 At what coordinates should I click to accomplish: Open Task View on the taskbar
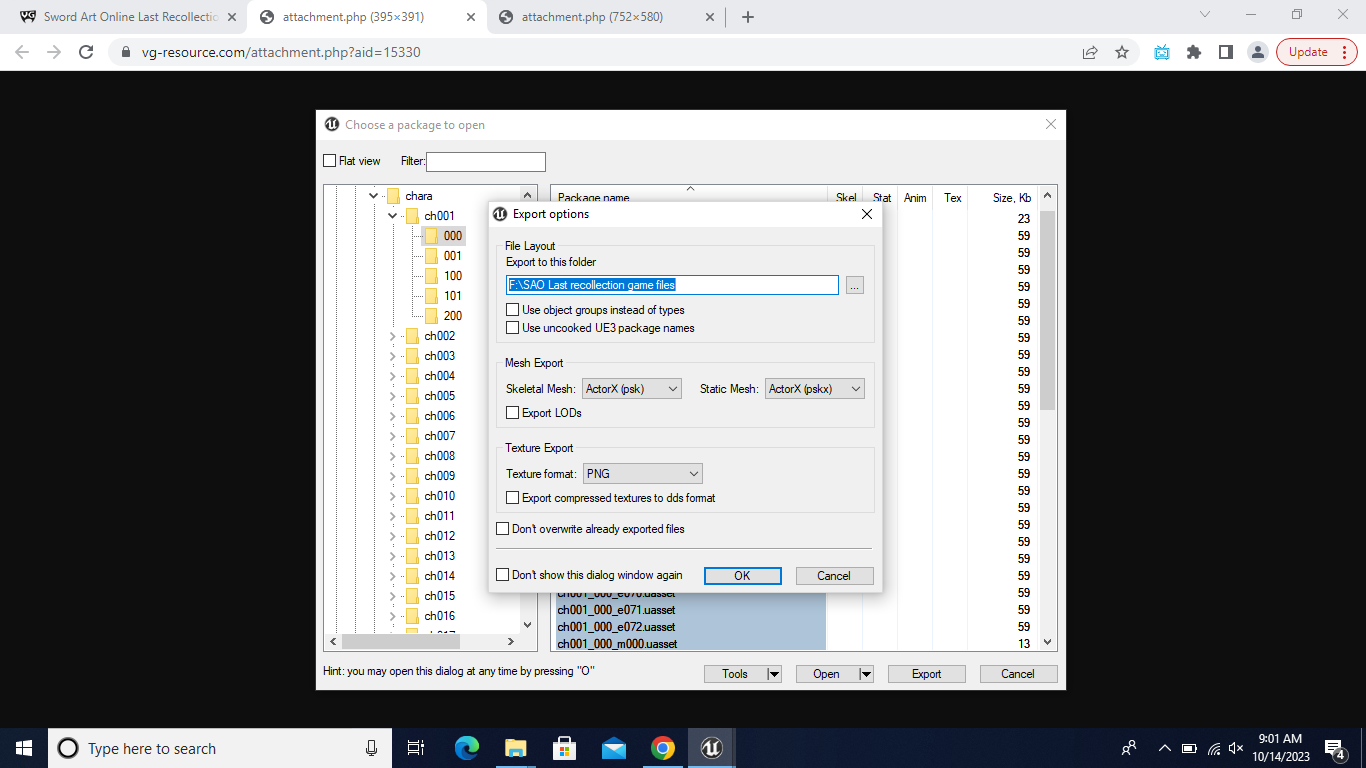(416, 748)
